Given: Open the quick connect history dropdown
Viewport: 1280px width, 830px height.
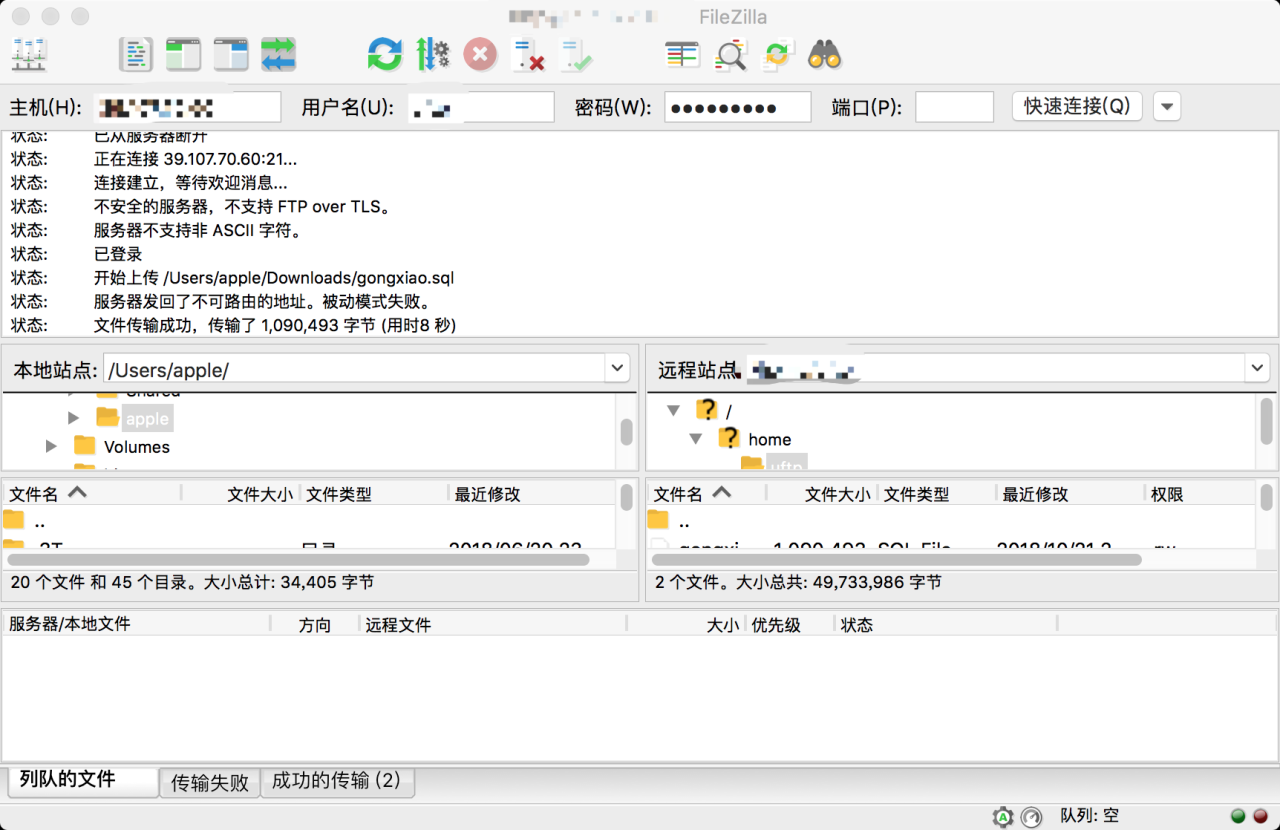Looking at the screenshot, I should pos(1167,106).
